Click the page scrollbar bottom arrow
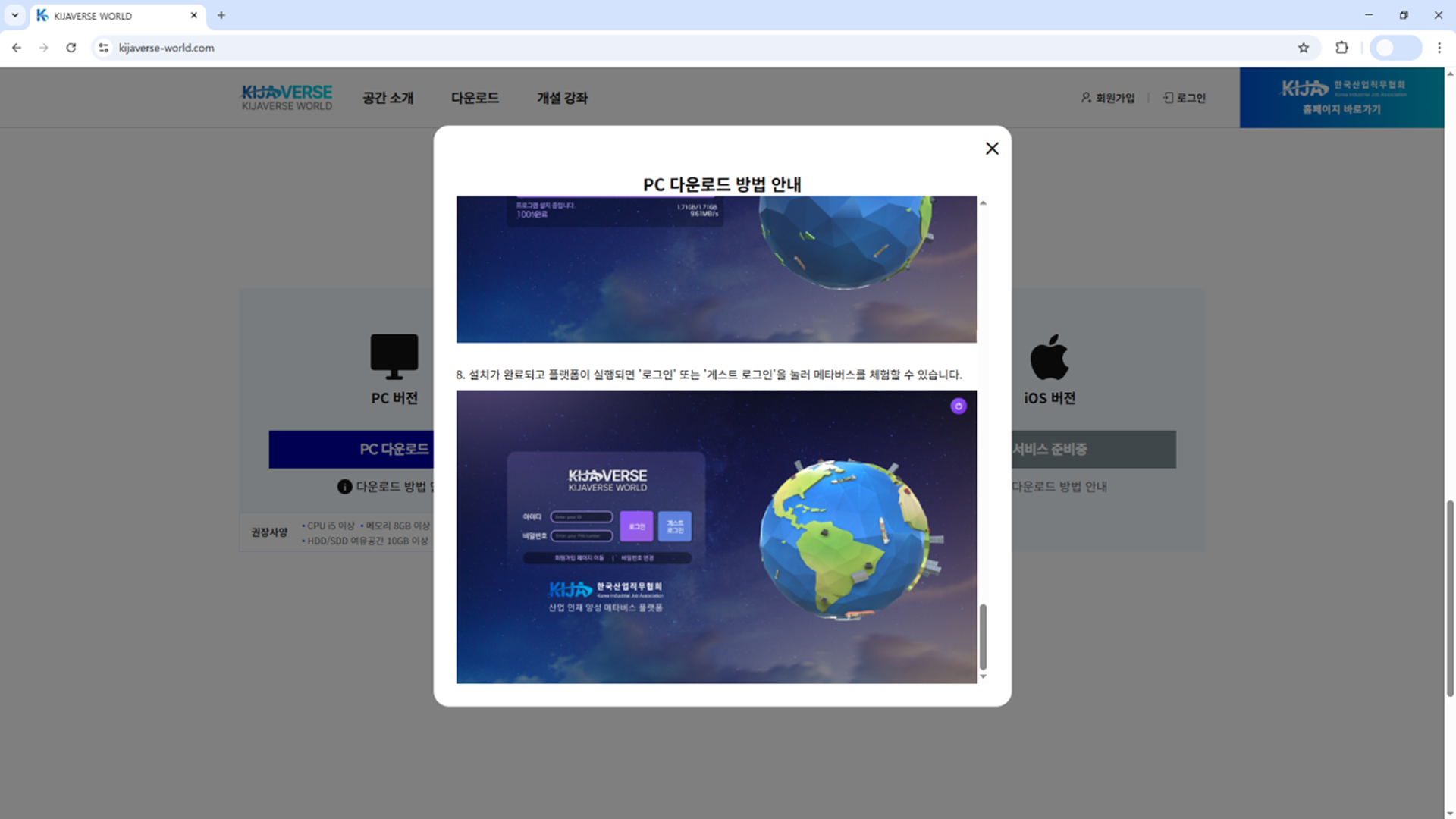1456x819 pixels. (x=1450, y=813)
